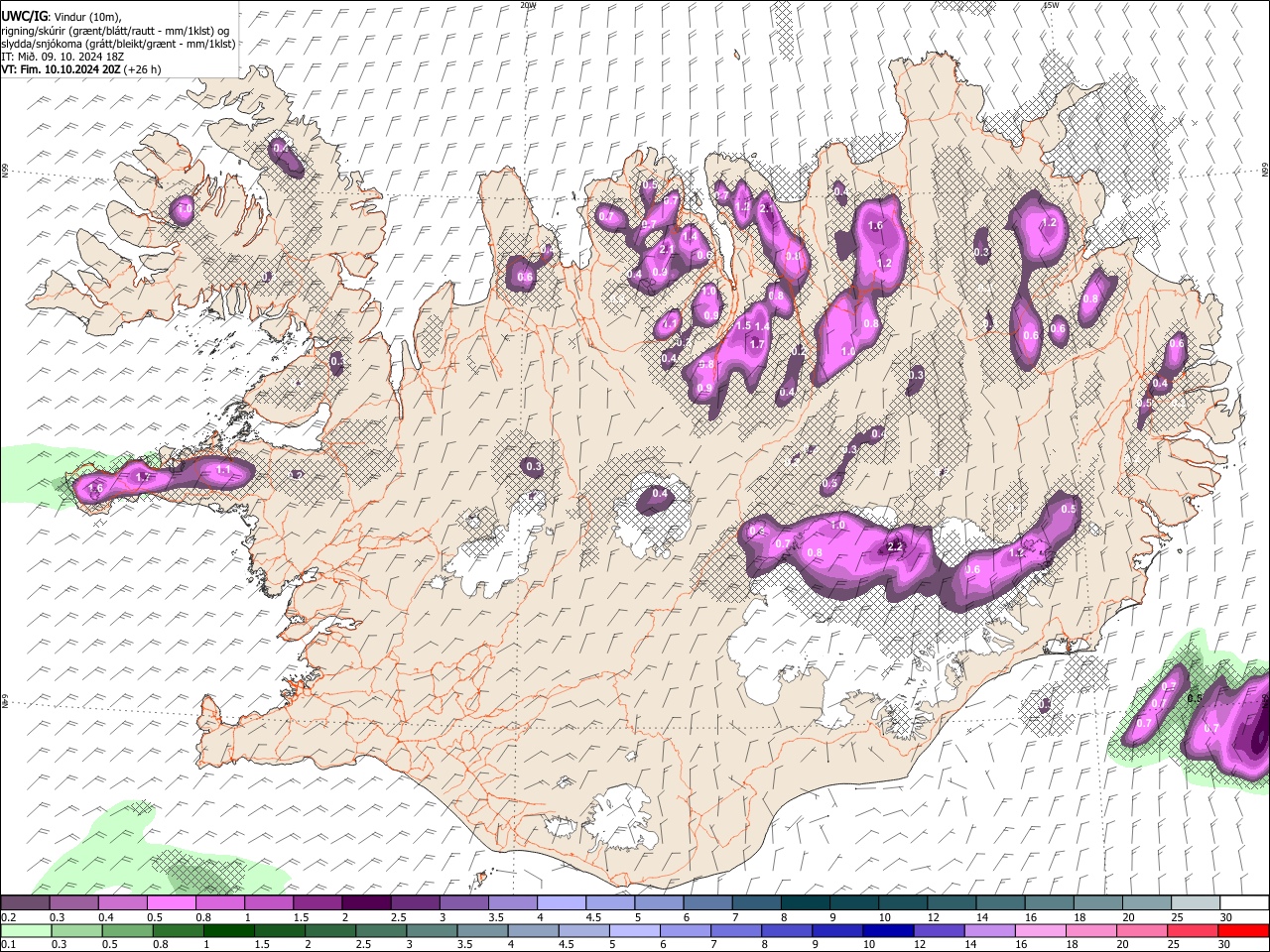This screenshot has width=1270, height=952.
Task: Click the white 30 swatch in the snow legend
Action: 1244,902
